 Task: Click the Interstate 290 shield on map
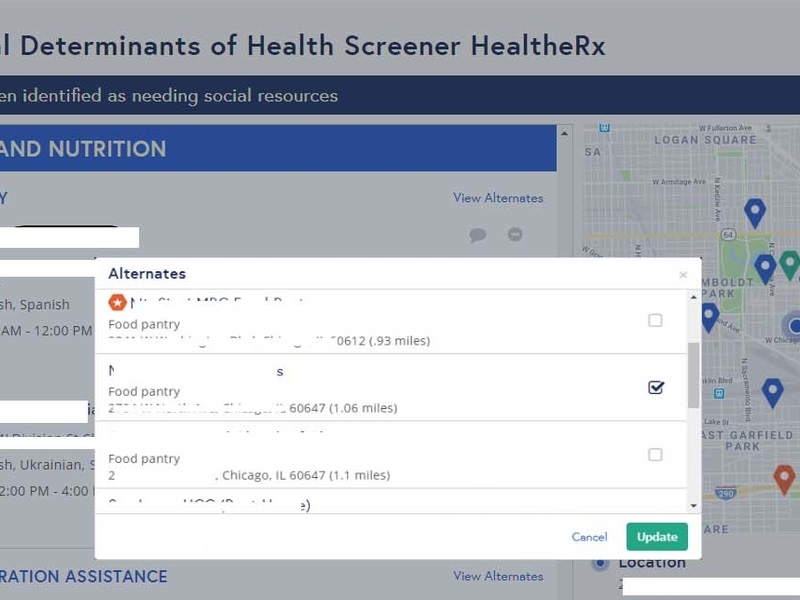coord(725,493)
